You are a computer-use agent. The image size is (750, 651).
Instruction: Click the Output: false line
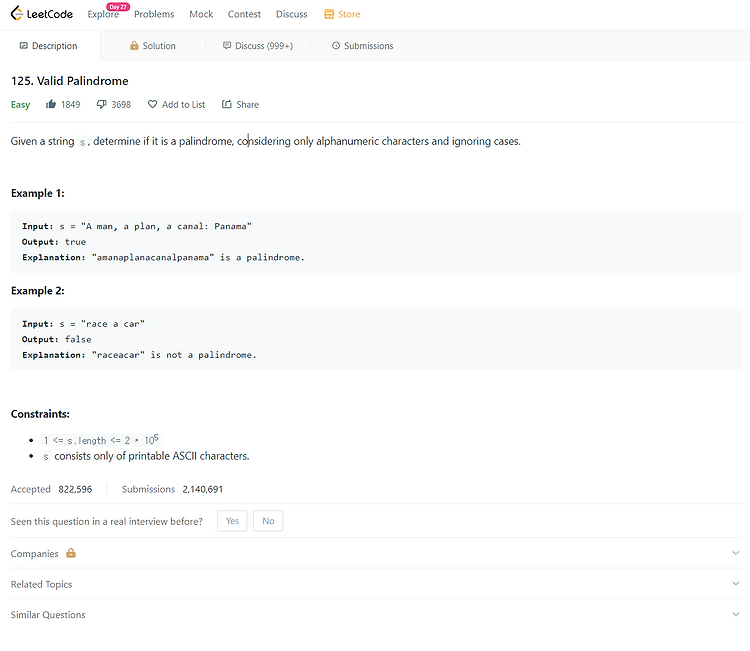56,339
